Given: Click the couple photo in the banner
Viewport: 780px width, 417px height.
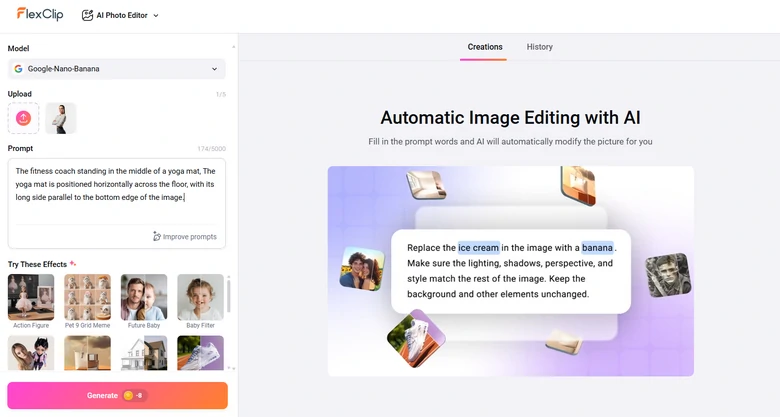Looking at the screenshot, I should click(x=362, y=268).
